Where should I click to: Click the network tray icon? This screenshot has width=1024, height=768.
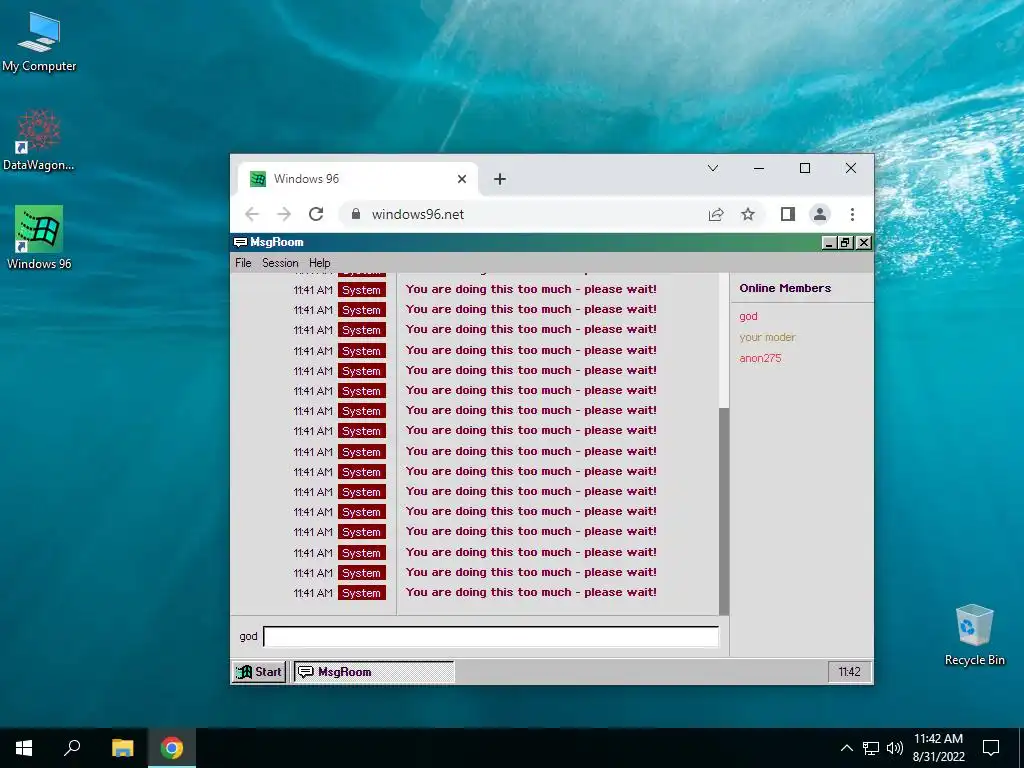(871, 748)
